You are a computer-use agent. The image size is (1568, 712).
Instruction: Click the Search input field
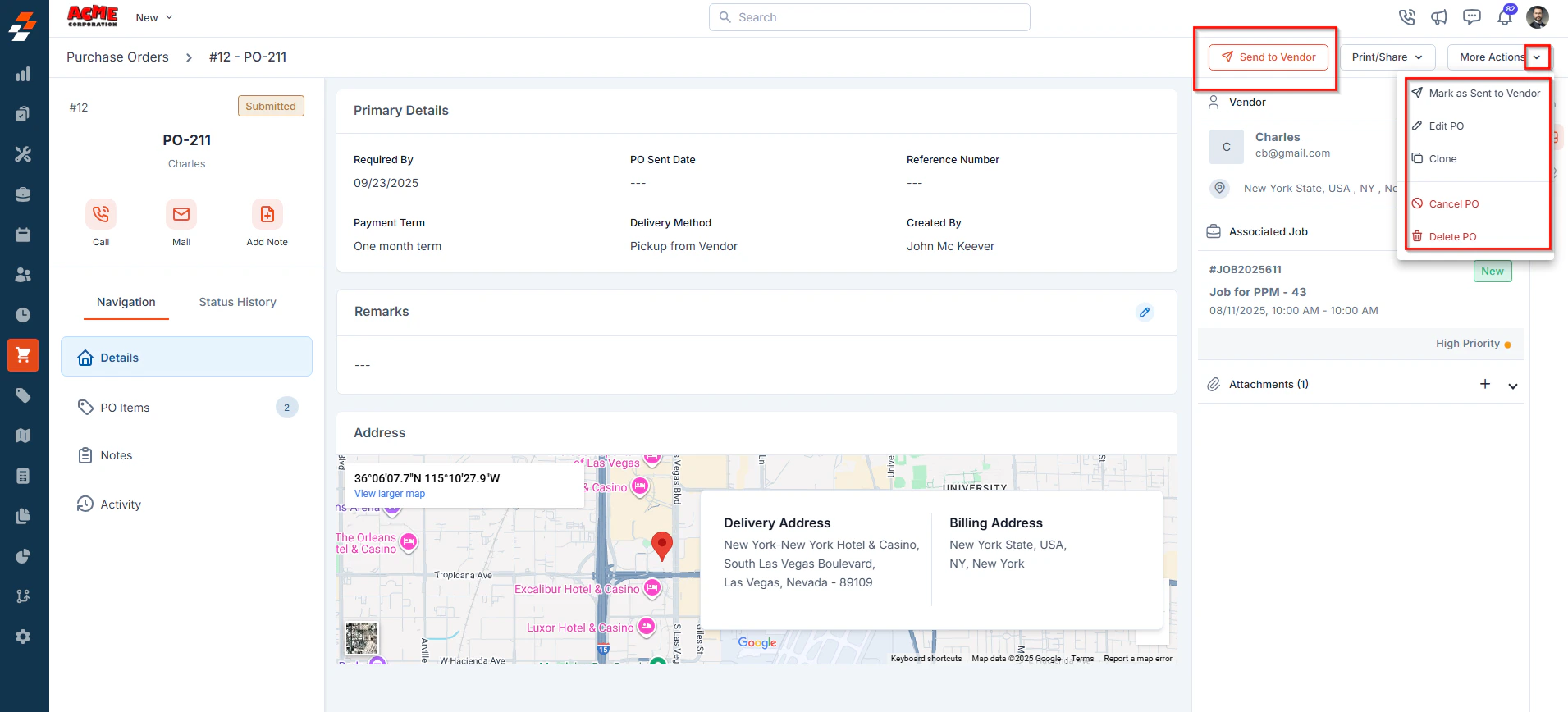tap(870, 17)
